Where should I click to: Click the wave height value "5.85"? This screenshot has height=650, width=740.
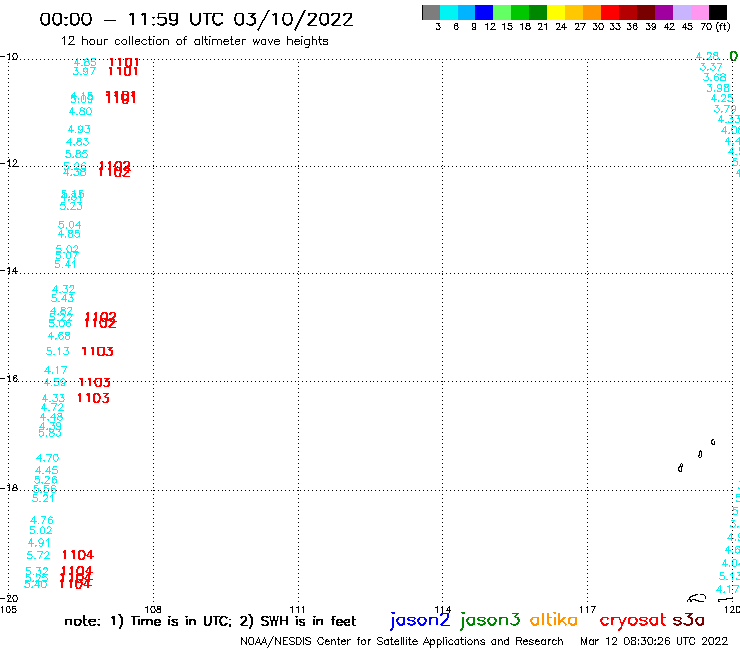(76, 154)
